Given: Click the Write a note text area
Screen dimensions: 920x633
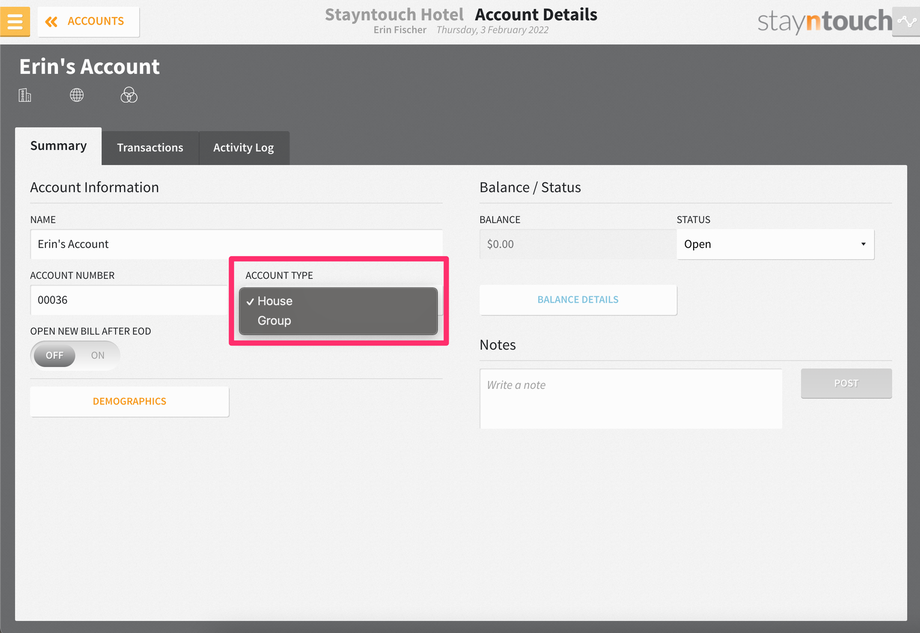Looking at the screenshot, I should (x=631, y=399).
